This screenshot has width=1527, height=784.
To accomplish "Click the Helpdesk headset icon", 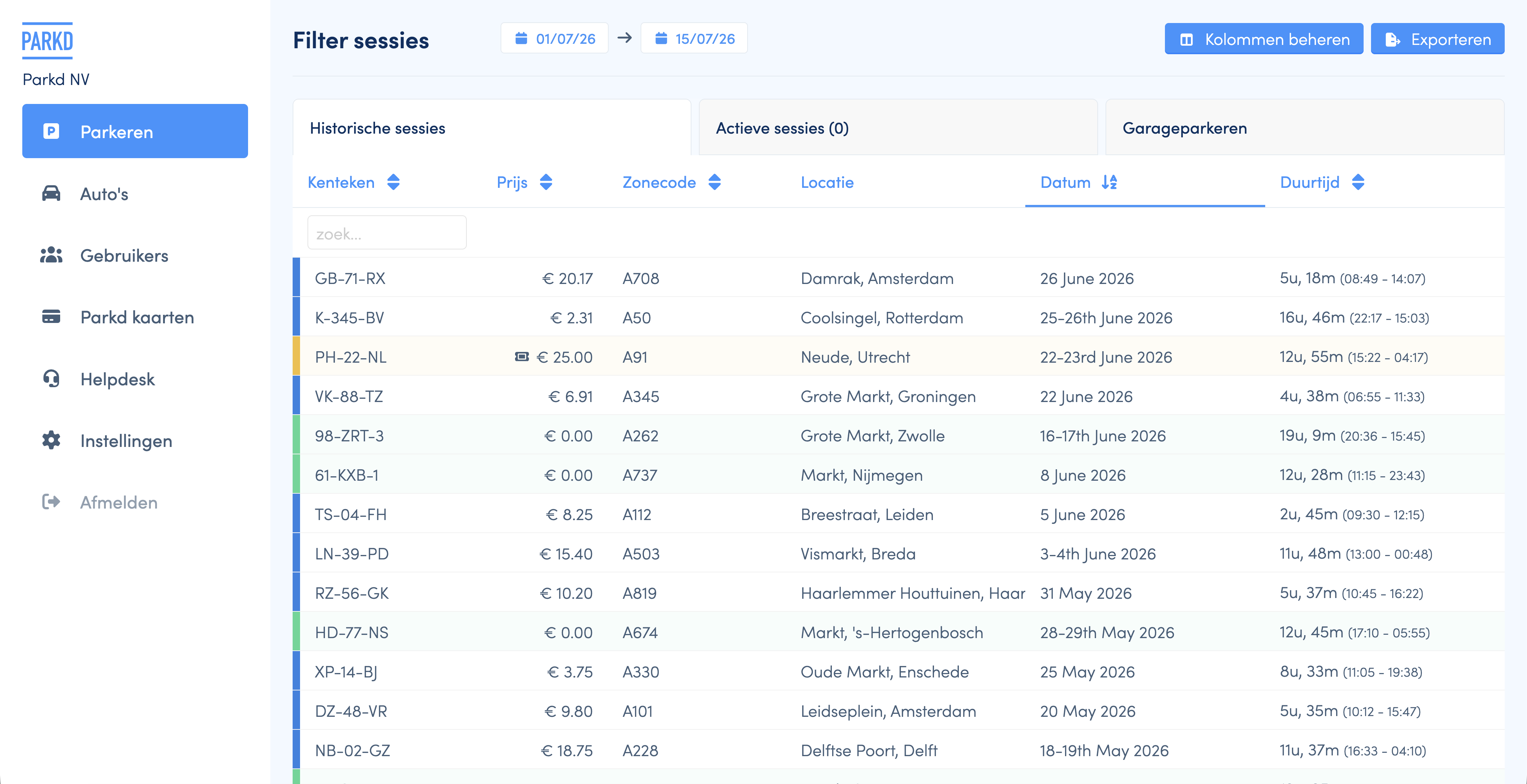I will point(51,378).
